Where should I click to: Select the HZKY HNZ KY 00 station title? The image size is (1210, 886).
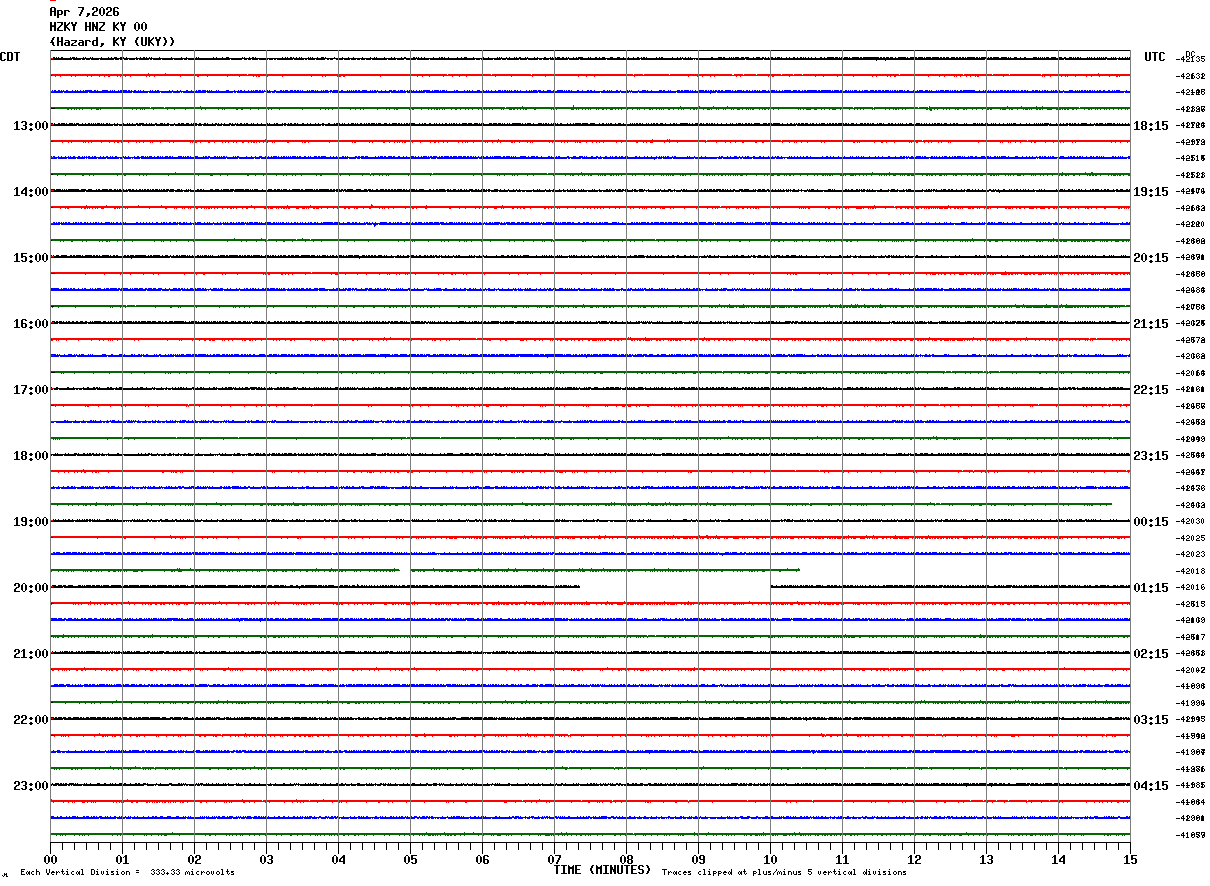[98, 27]
